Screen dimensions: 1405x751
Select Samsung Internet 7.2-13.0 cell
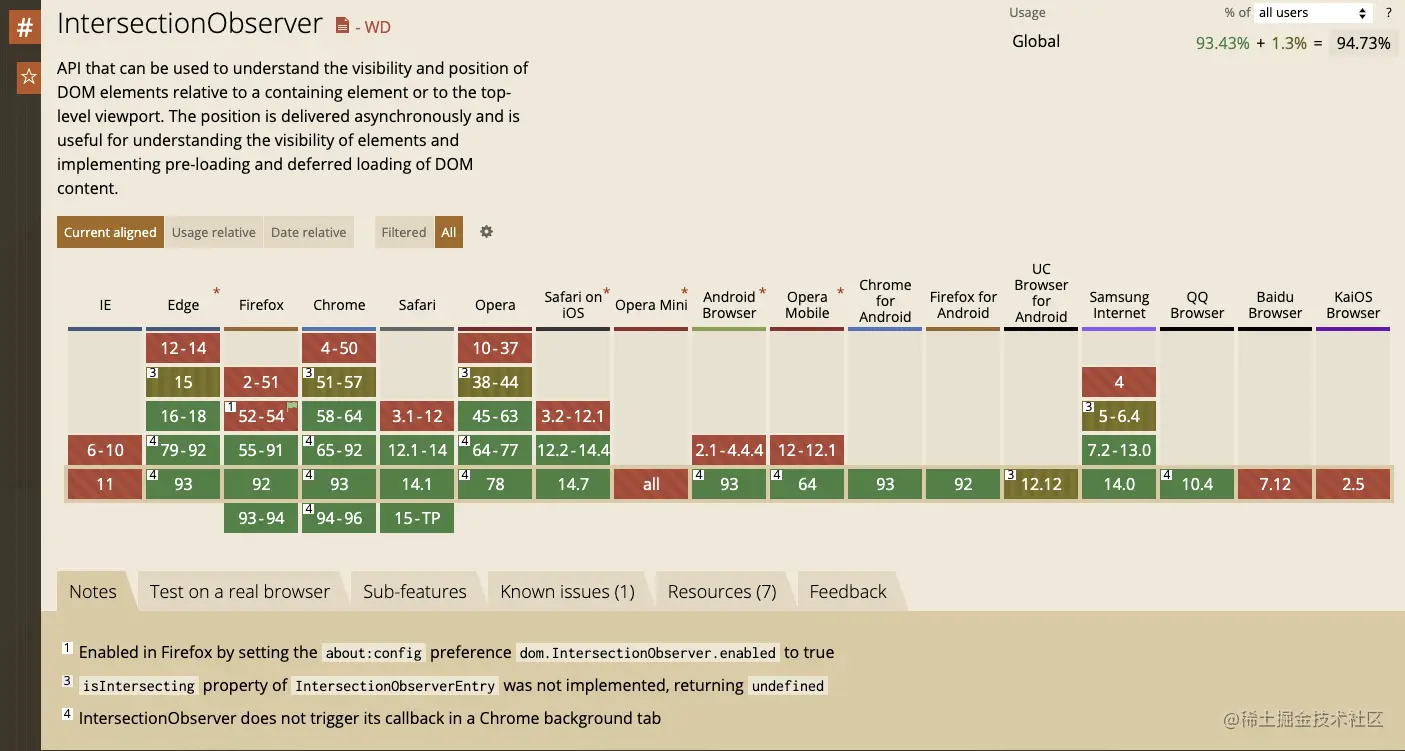[1119, 450]
